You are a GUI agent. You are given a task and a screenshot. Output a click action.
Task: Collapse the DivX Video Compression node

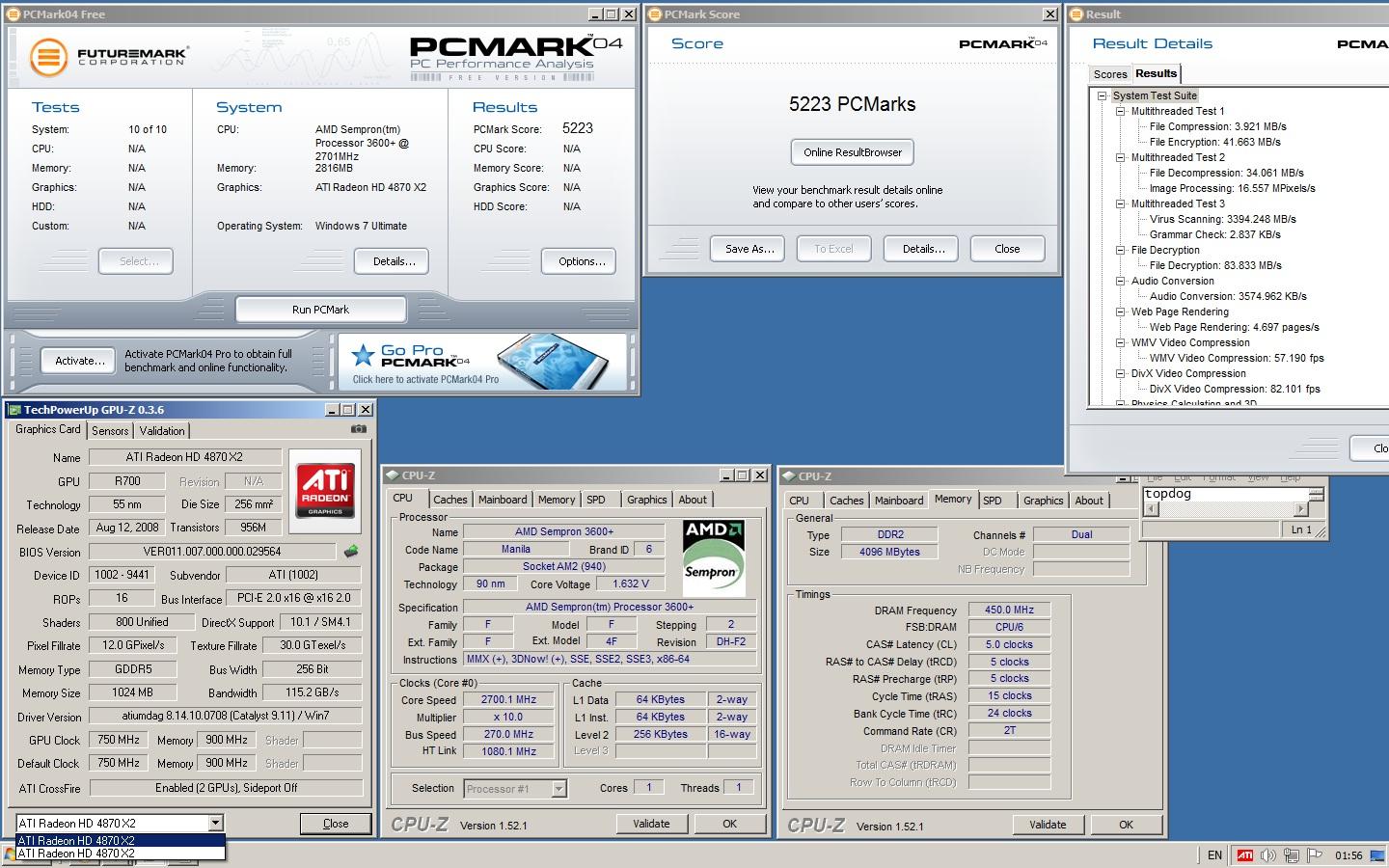[x=1121, y=373]
